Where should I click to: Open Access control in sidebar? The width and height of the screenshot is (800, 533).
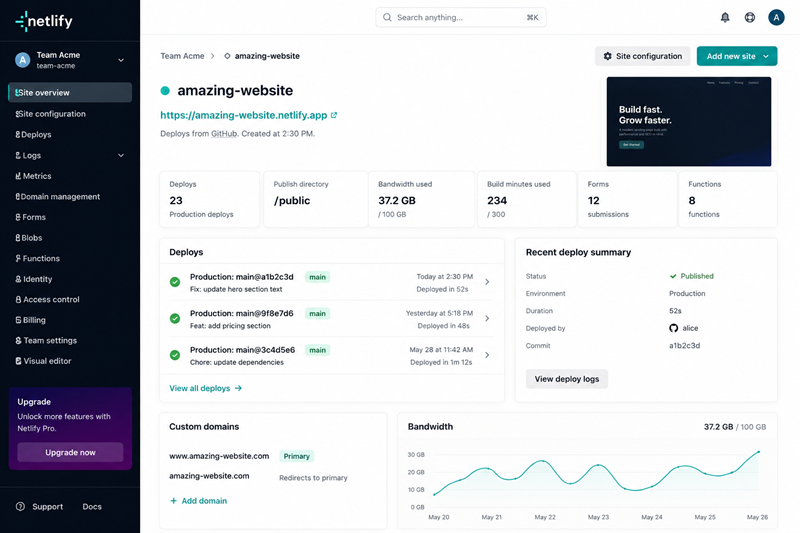70,299
